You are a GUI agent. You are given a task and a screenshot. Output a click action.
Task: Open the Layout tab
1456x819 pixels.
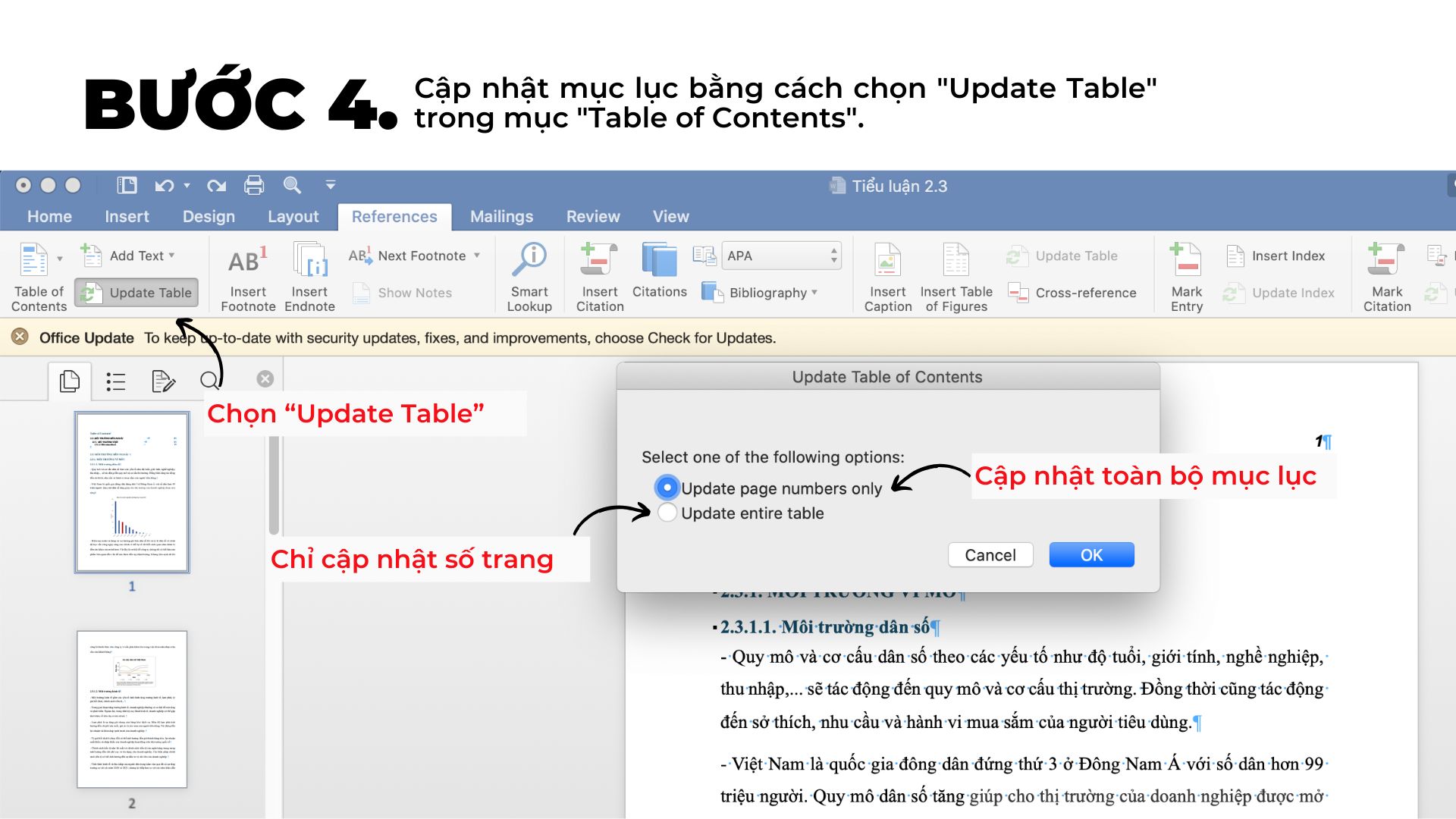tap(293, 217)
